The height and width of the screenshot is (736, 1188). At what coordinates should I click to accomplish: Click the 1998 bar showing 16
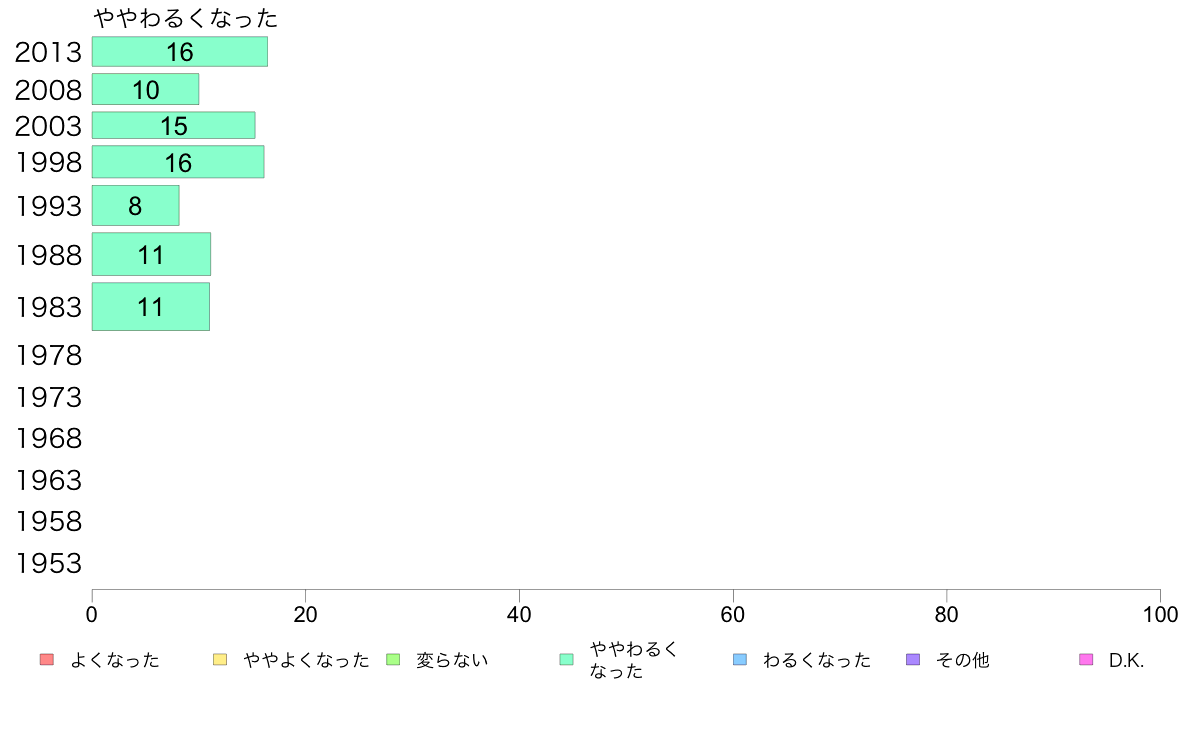[x=178, y=162]
